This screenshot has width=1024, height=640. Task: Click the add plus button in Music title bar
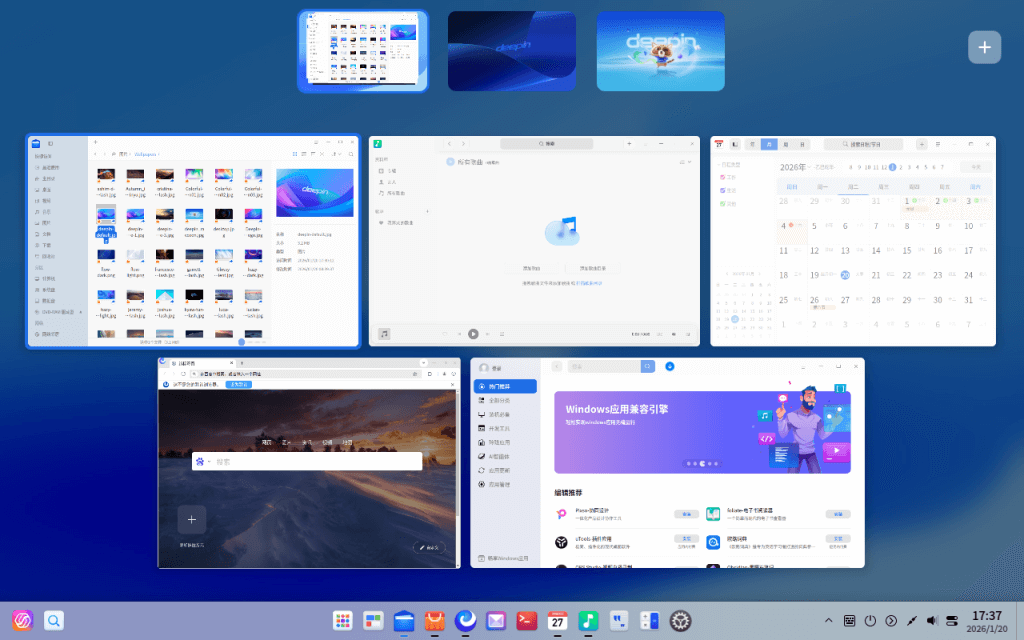629,144
